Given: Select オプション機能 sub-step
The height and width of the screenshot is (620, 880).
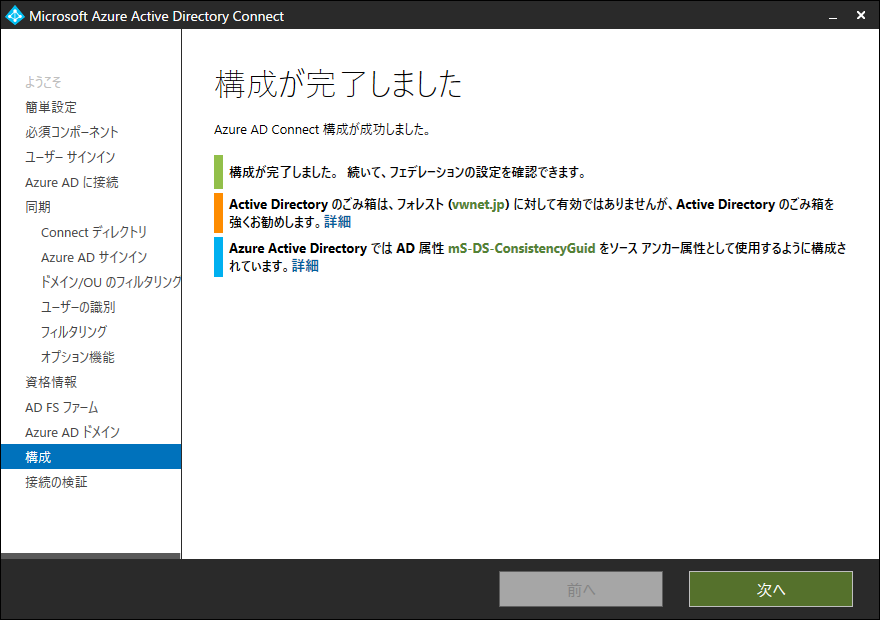Looking at the screenshot, I should point(77,357).
